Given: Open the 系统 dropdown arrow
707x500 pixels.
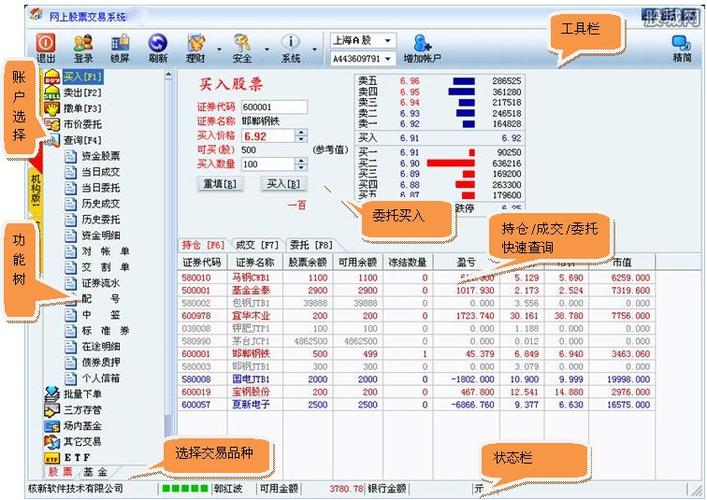Looking at the screenshot, I should tap(314, 49).
